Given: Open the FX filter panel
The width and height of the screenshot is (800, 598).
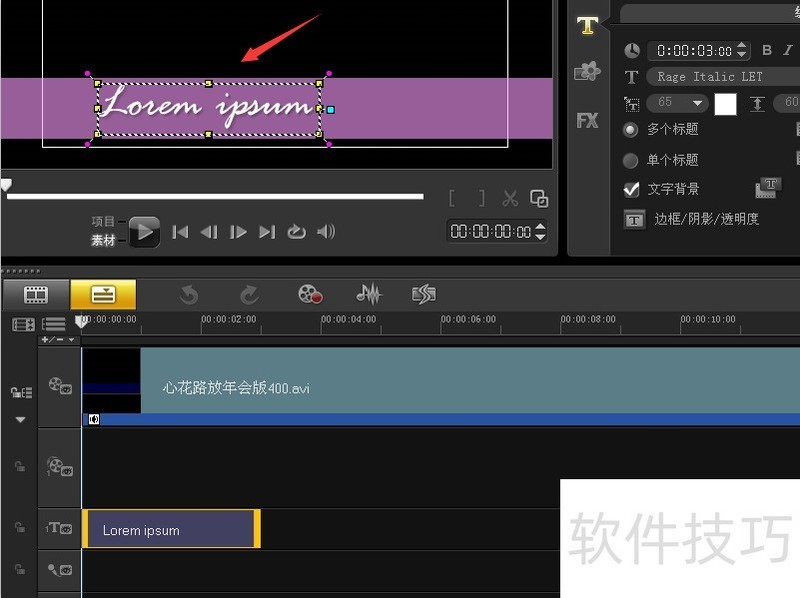Looking at the screenshot, I should [x=587, y=120].
